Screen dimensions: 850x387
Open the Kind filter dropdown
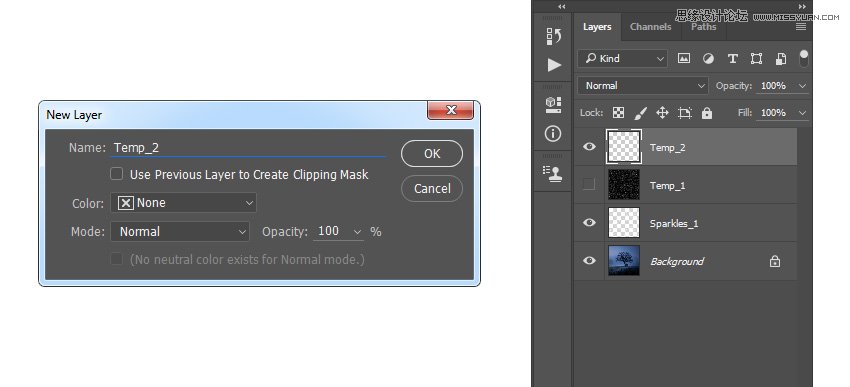click(622, 59)
